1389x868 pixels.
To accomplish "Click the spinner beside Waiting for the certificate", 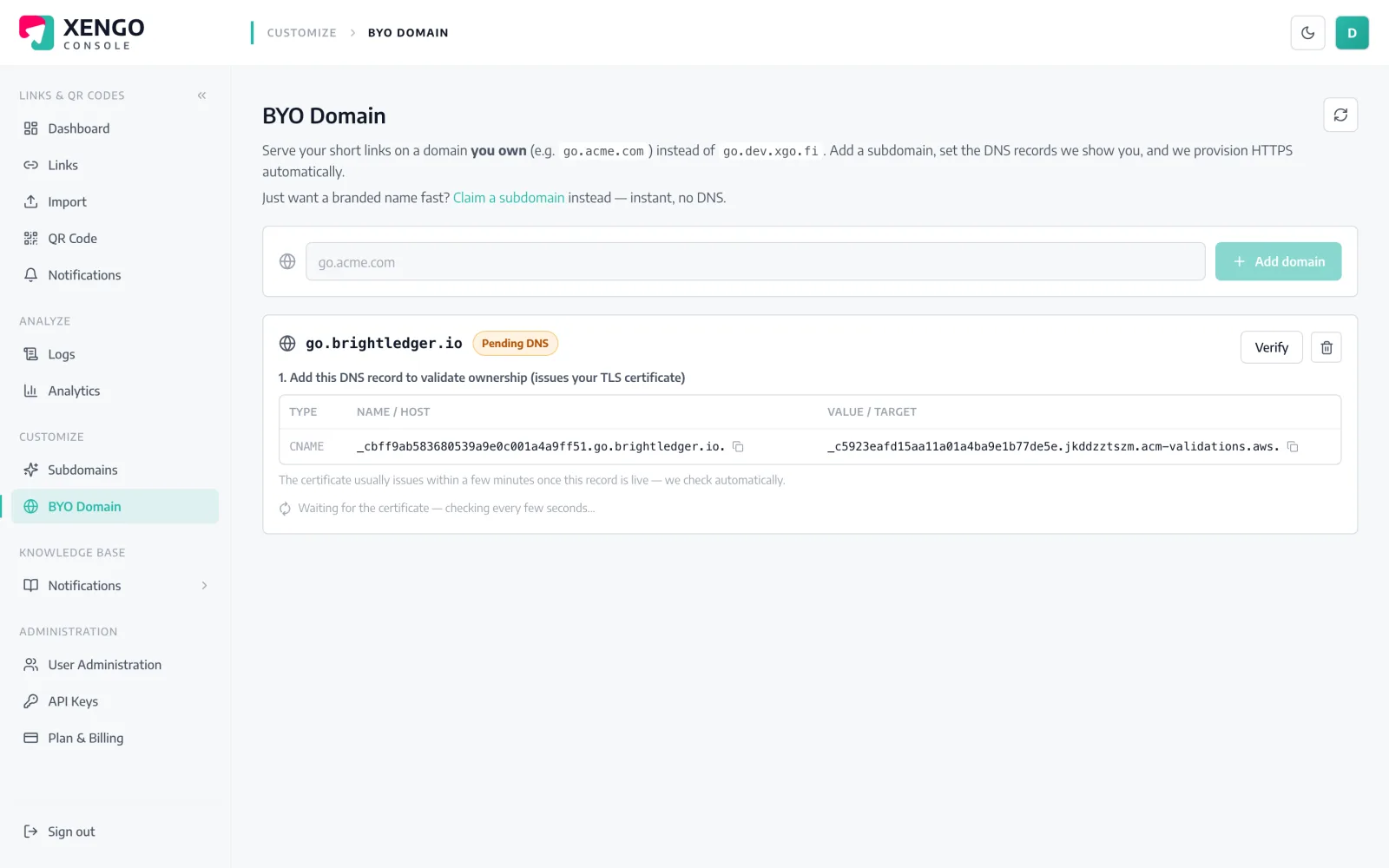I will click(285, 509).
